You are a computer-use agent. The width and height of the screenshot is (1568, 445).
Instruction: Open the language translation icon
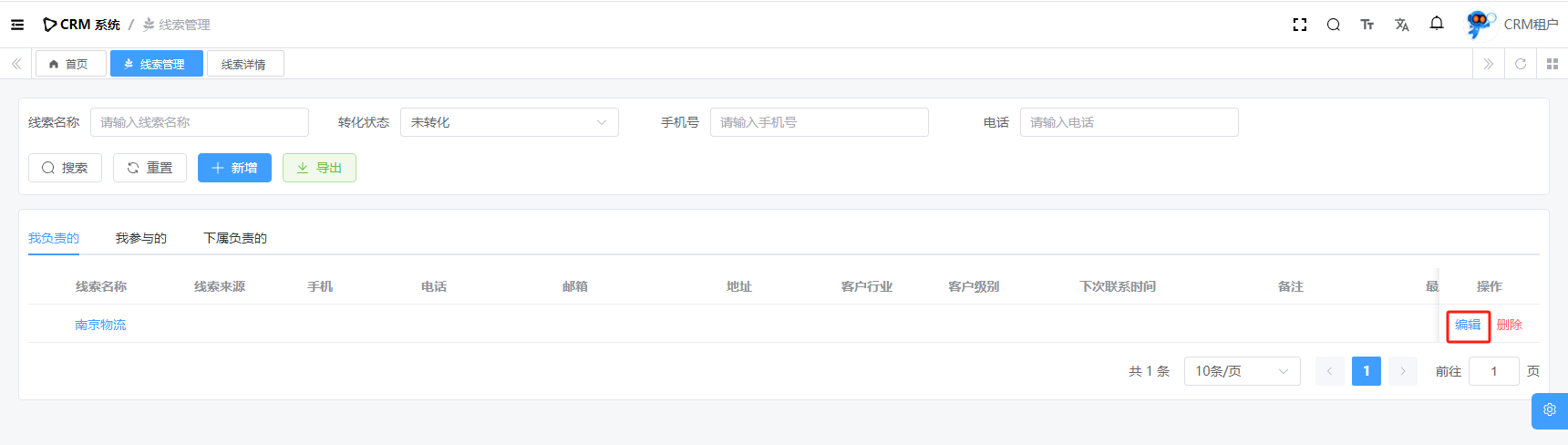(1401, 25)
